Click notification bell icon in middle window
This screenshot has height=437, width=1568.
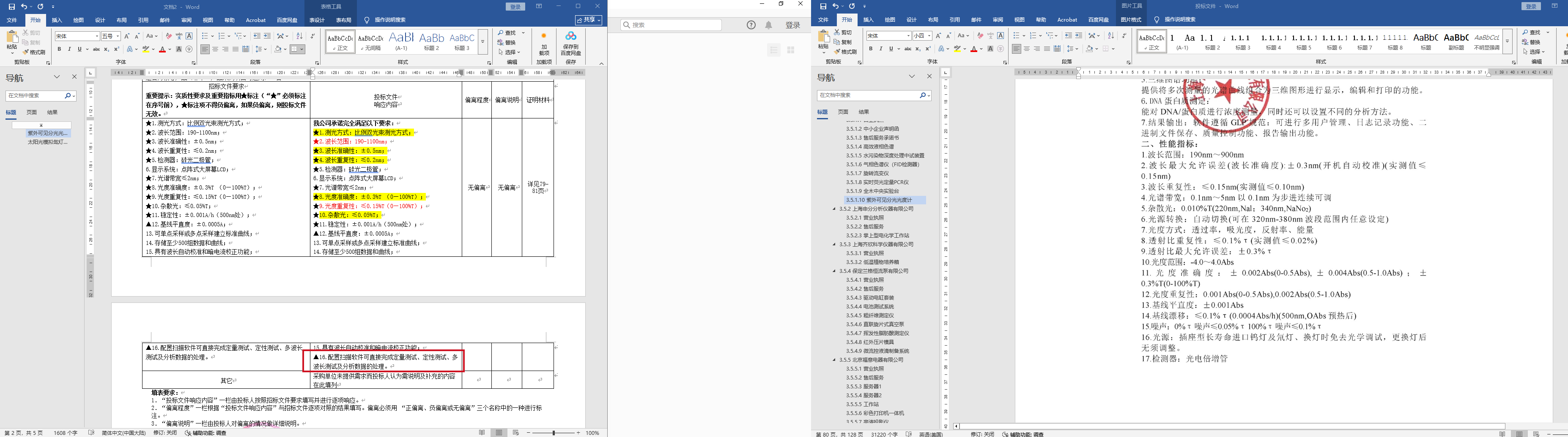769,25
